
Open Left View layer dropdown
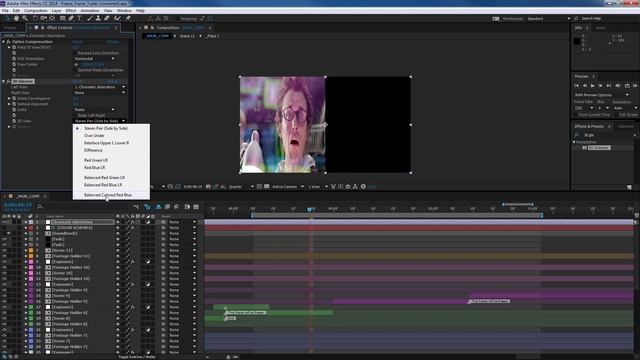coord(100,87)
